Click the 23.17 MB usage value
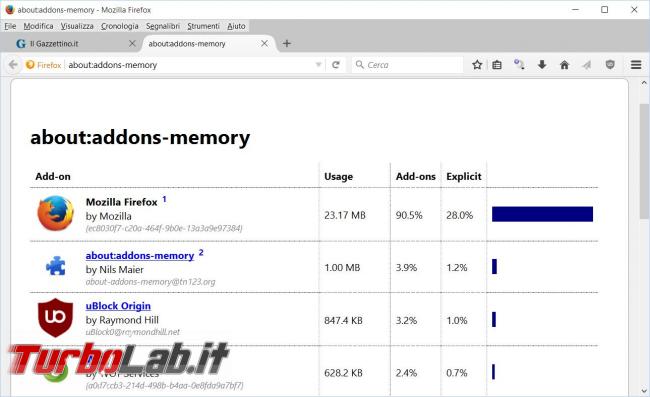Screen dimensions: 650x397 [x=345, y=215]
